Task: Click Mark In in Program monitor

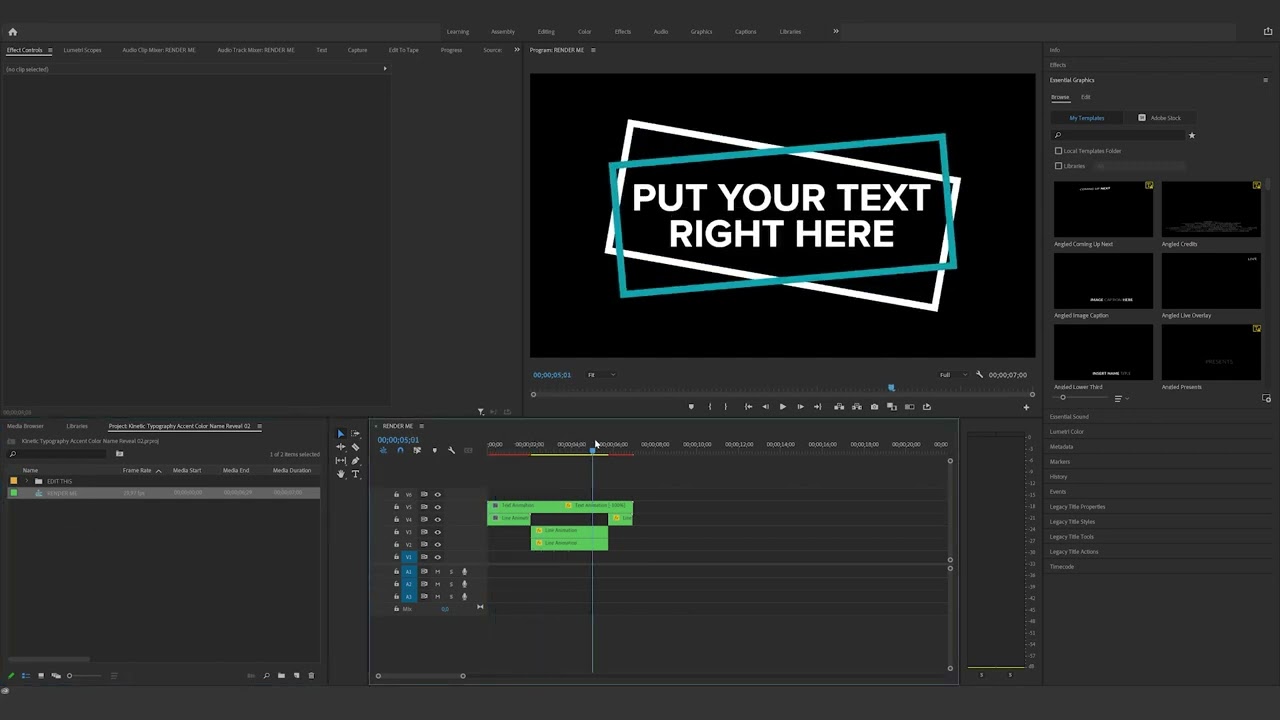Action: [710, 407]
